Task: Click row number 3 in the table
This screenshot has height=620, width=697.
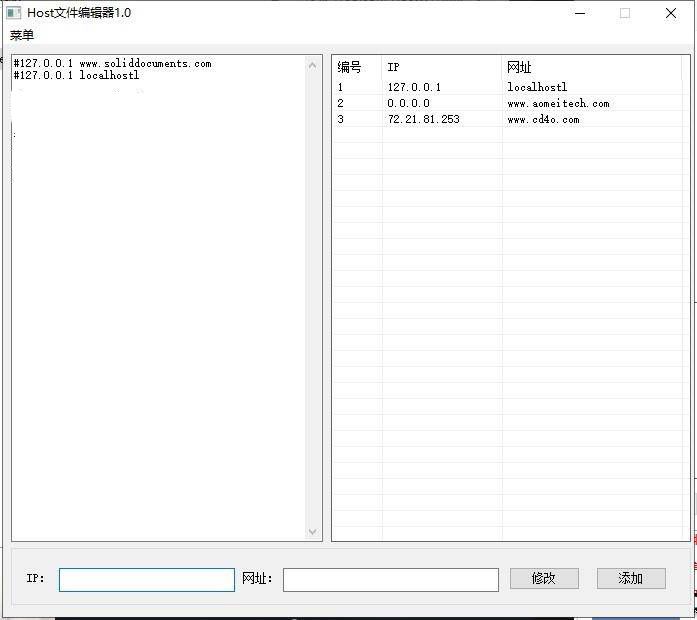Action: pyautogui.click(x=340, y=119)
